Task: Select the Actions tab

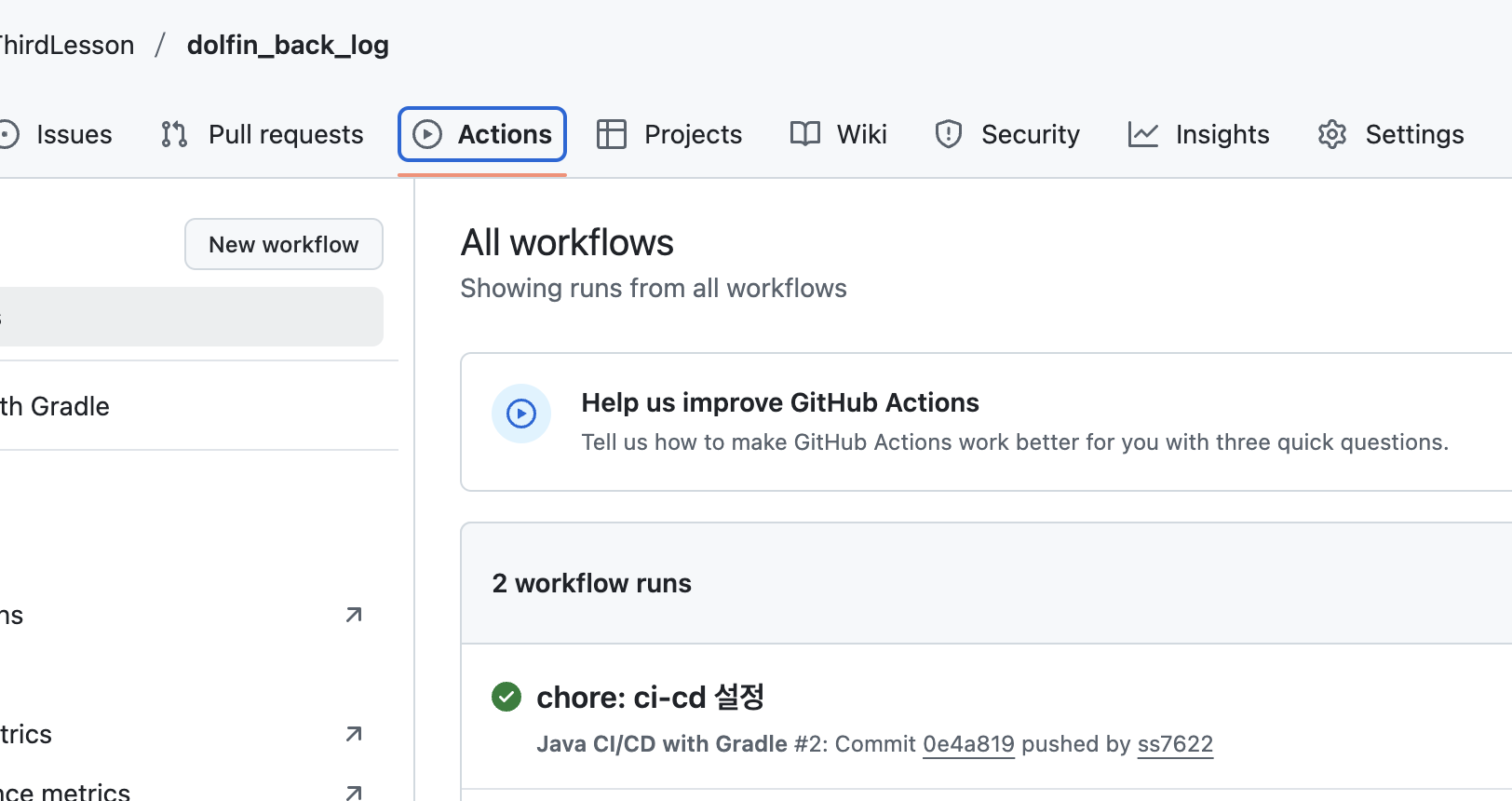Action: coord(482,134)
